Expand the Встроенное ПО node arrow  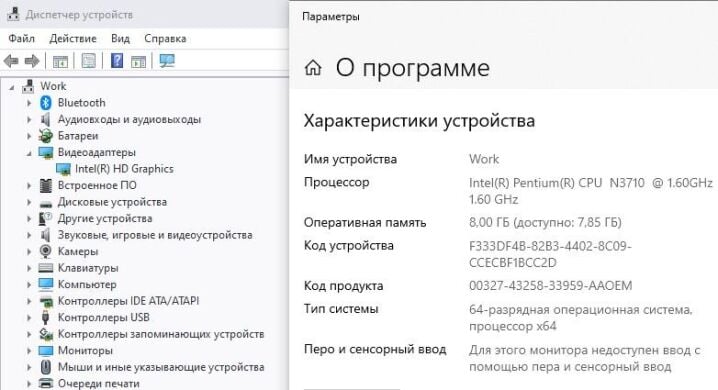point(29,185)
